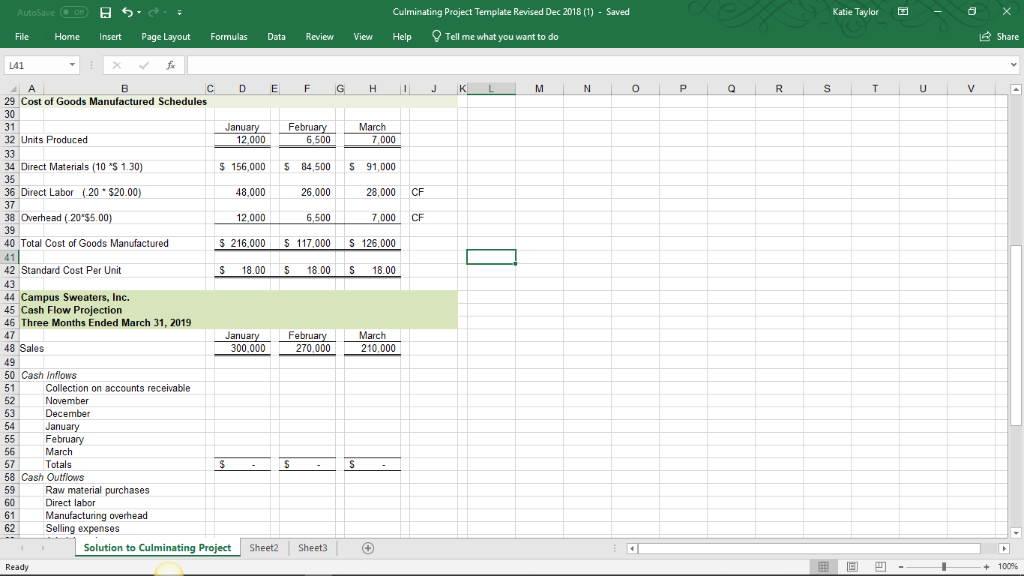Select the March Direct Materials cell 91,000

372,167
